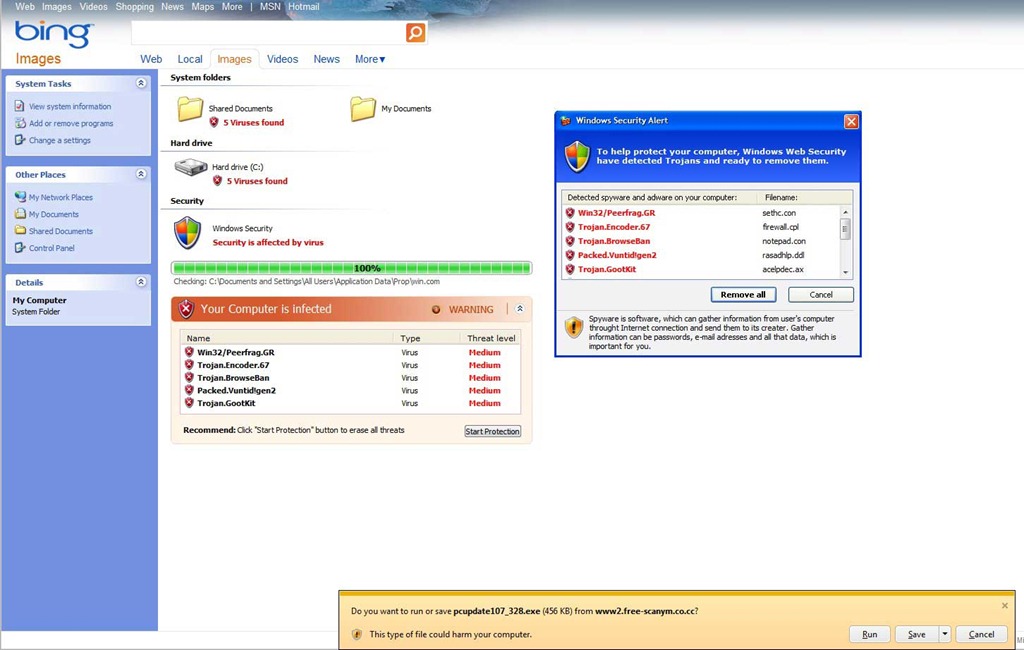Click shield icon beside Trojan.Encoder.67 in alert dialog
Viewport: 1024px width, 650px height.
click(569, 227)
